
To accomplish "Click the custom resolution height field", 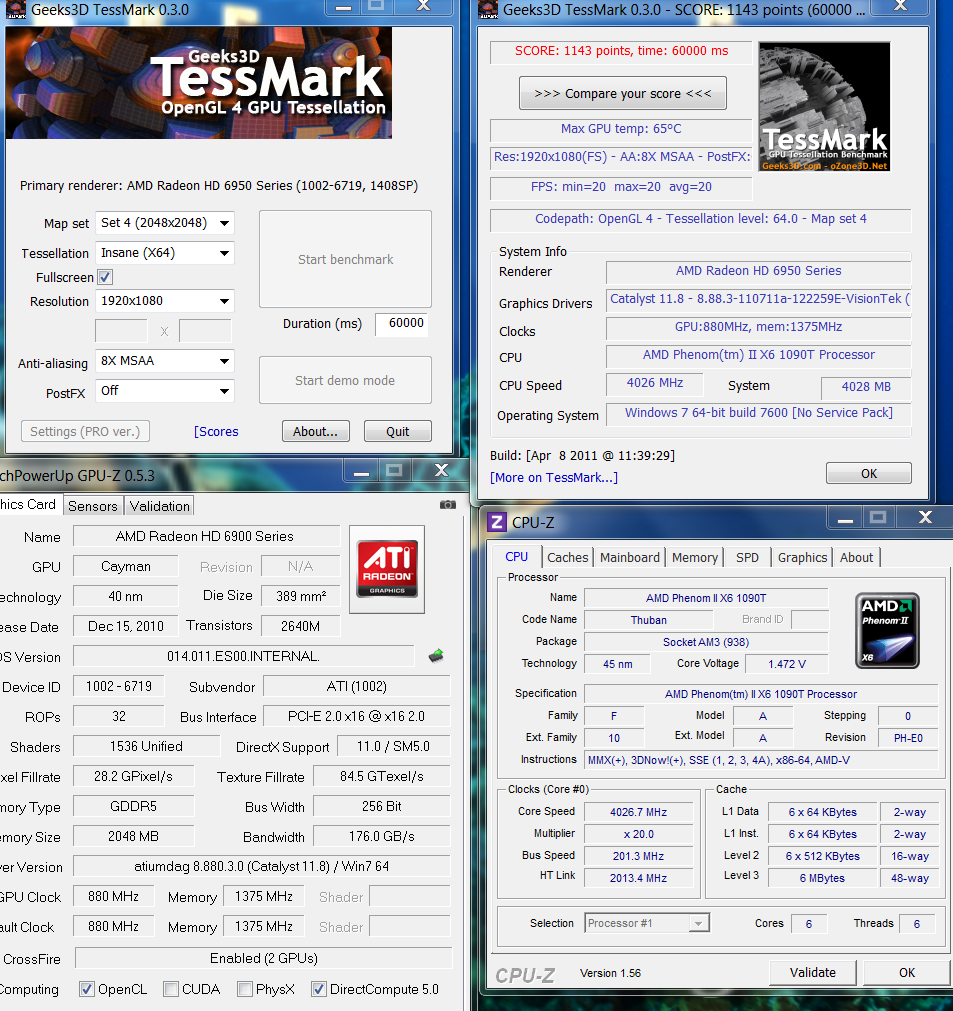I will 205,331.
